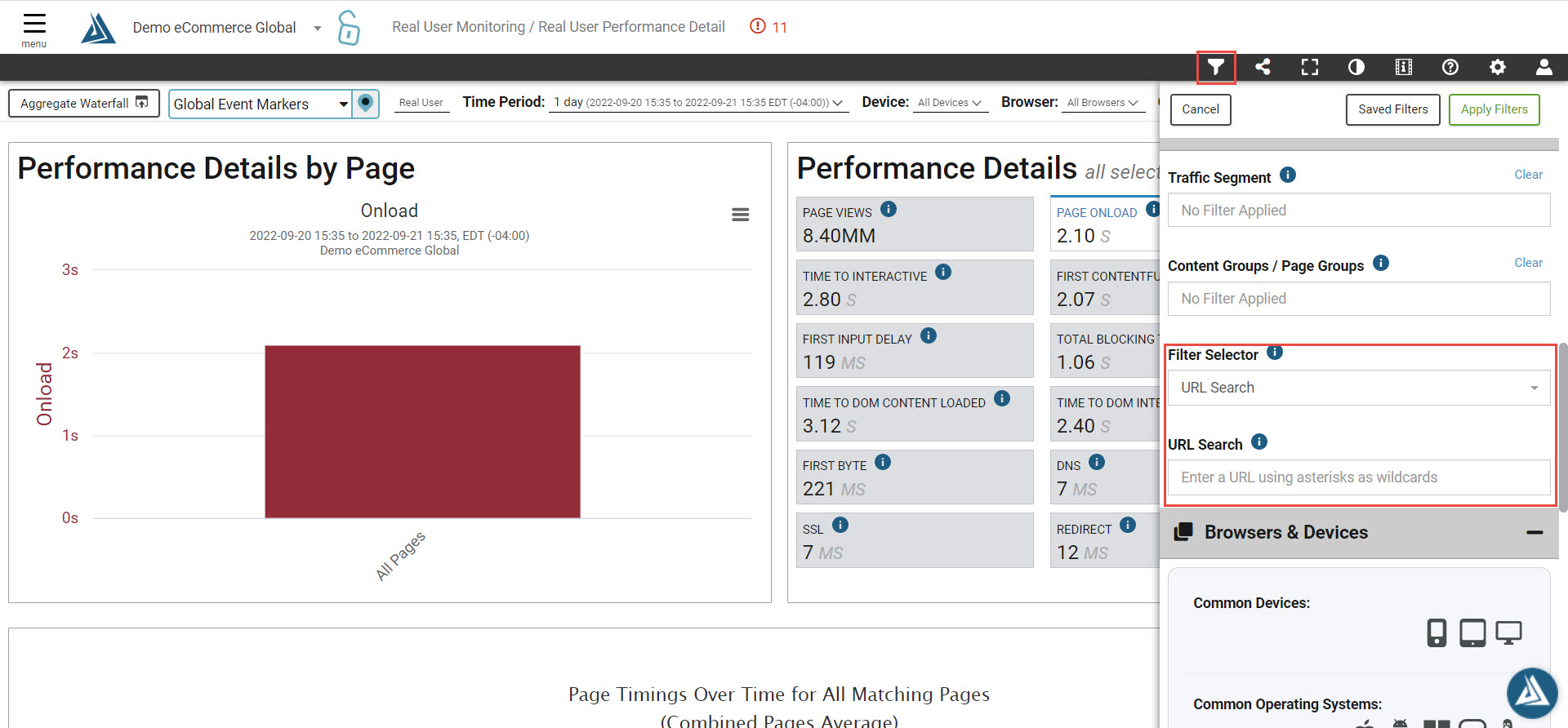Open the Filter Selector URL Search dropdown

pos(1359,388)
